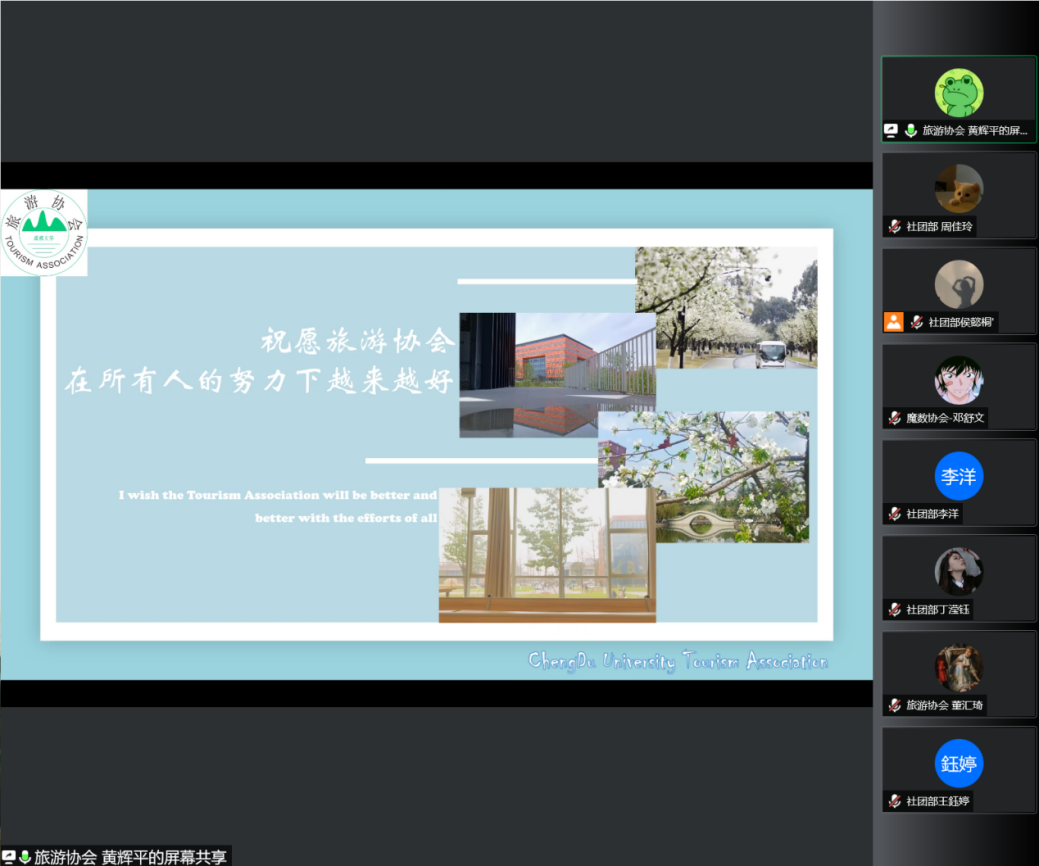Viewport: 1039px width, 866px height.
Task: Click the green mic icon in the bottom-left label
Action: (x=25, y=857)
